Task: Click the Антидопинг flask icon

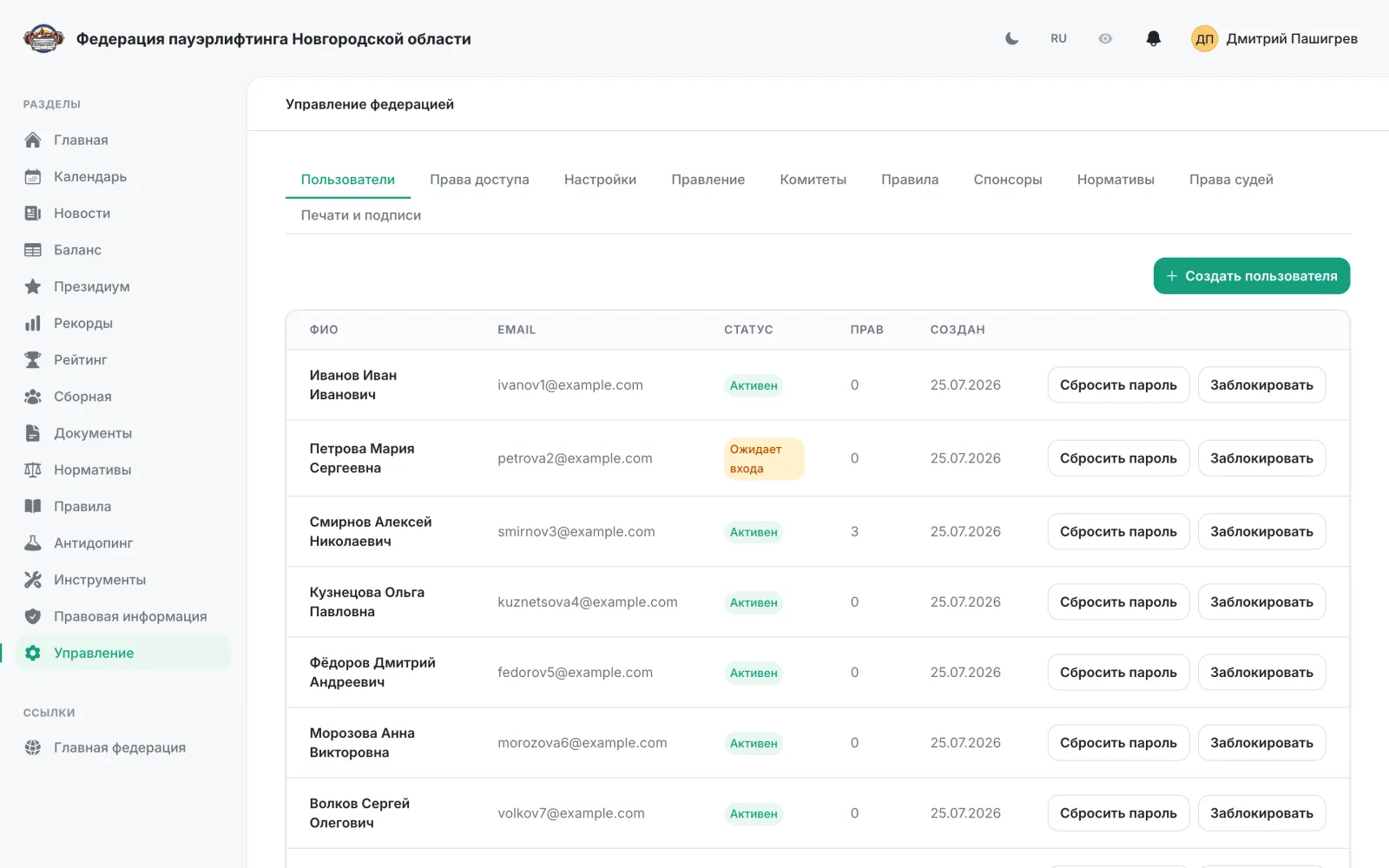Action: click(x=33, y=542)
